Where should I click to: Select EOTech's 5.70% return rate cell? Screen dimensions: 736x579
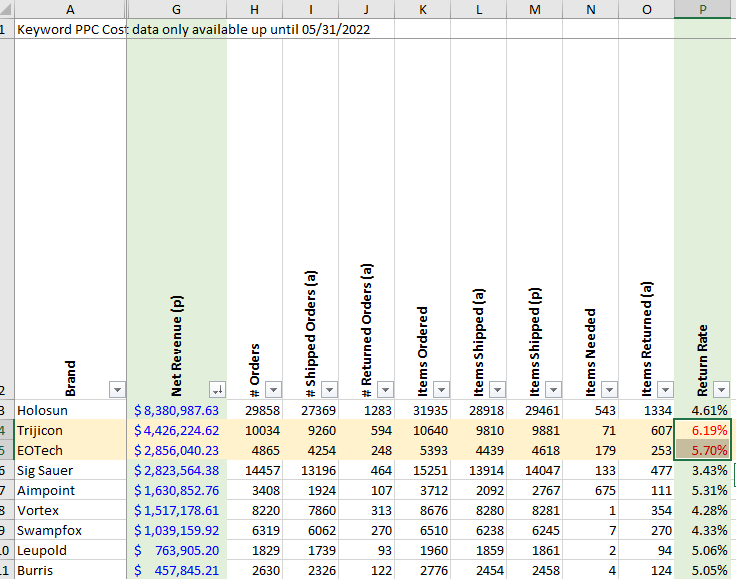[x=703, y=450]
